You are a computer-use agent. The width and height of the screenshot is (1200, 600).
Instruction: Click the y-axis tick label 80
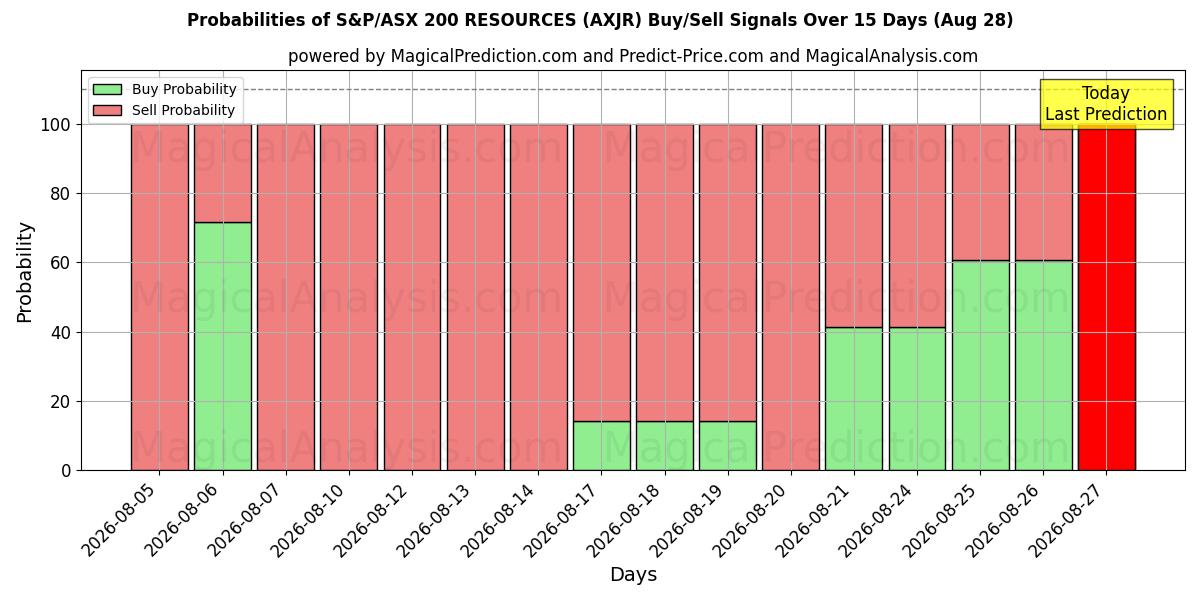click(x=61, y=194)
